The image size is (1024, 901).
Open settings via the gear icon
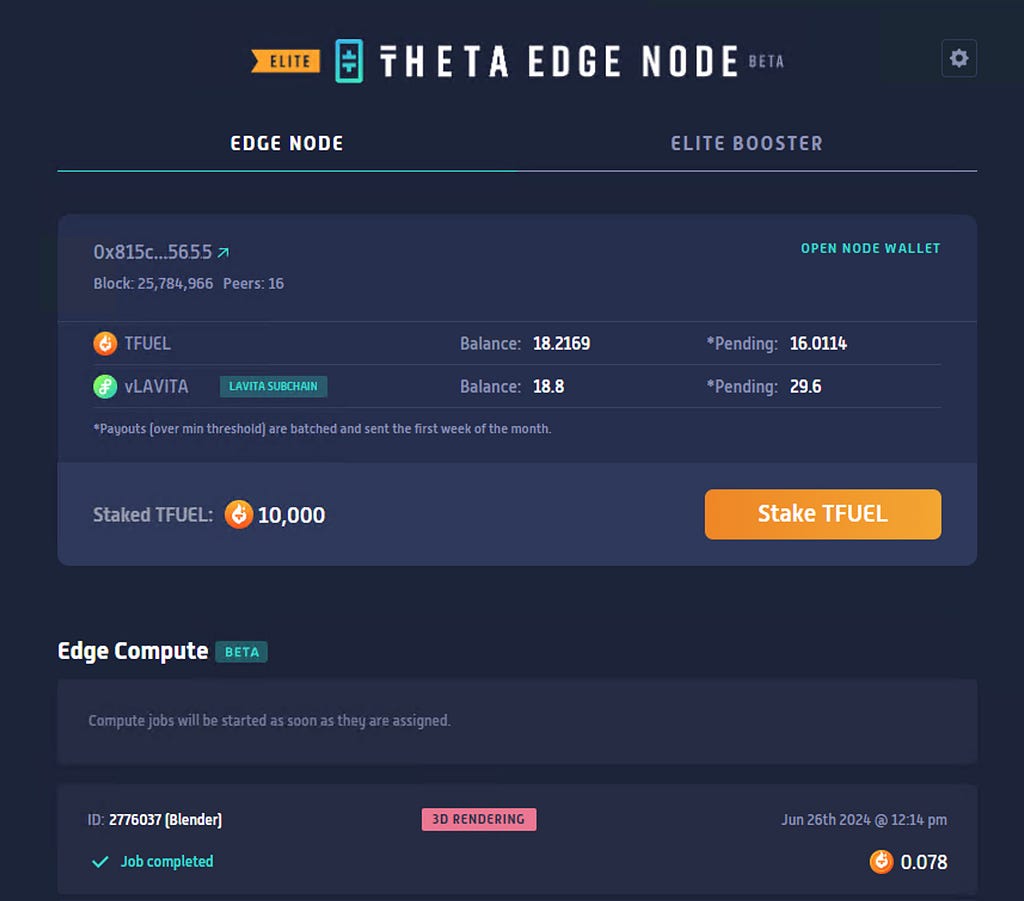pos(958,58)
